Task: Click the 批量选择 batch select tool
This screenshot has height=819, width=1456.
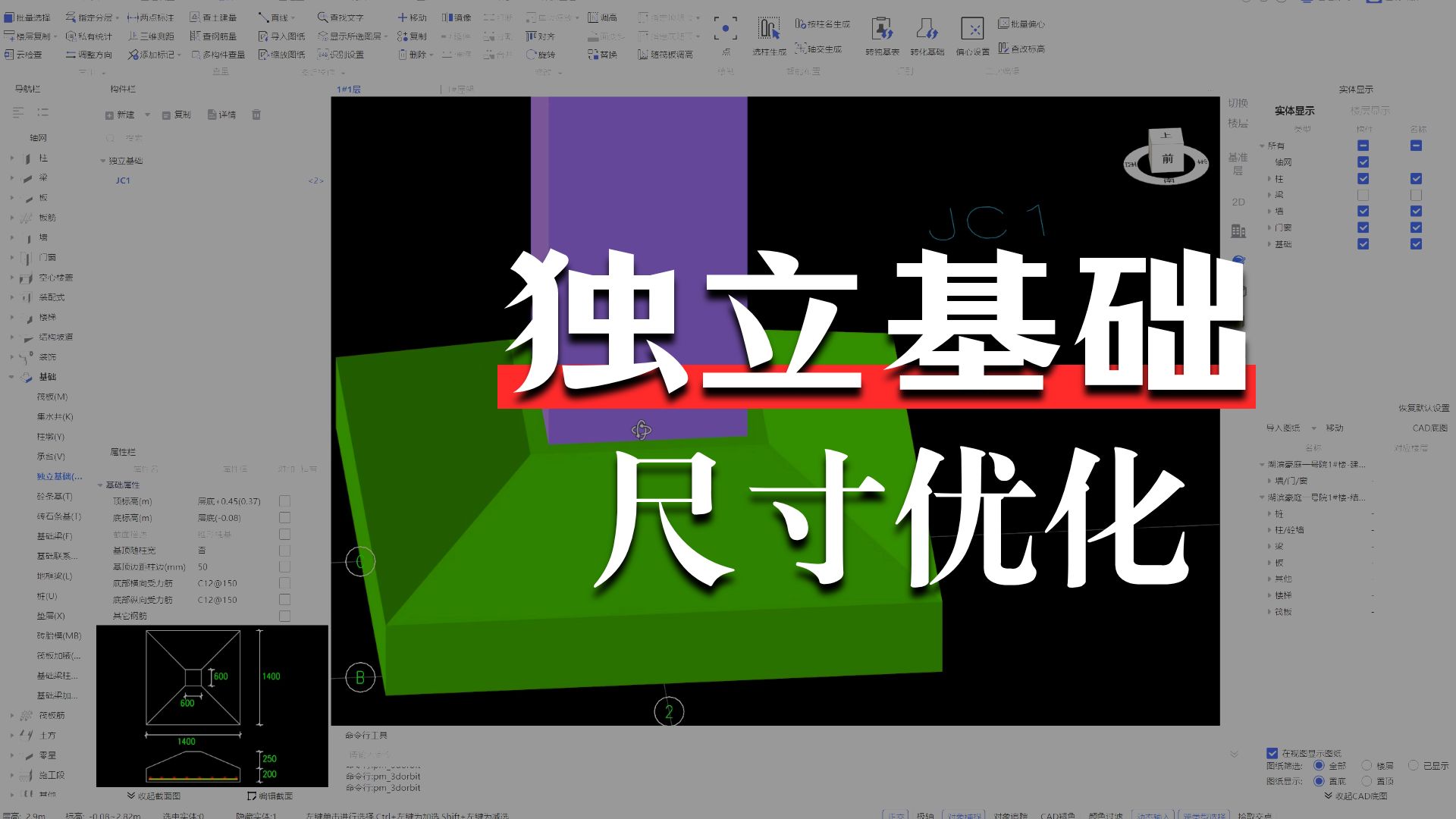Action: coord(27,17)
